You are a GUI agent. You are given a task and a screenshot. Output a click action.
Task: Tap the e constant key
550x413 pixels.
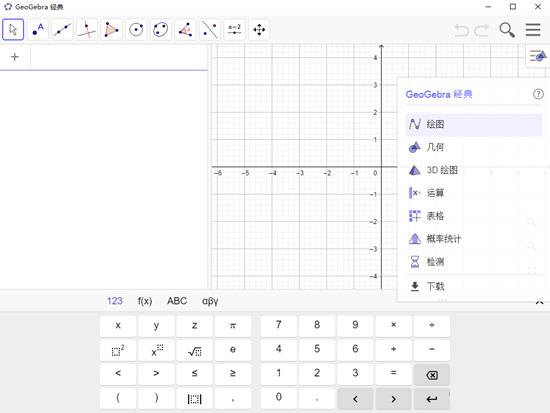[x=233, y=350]
